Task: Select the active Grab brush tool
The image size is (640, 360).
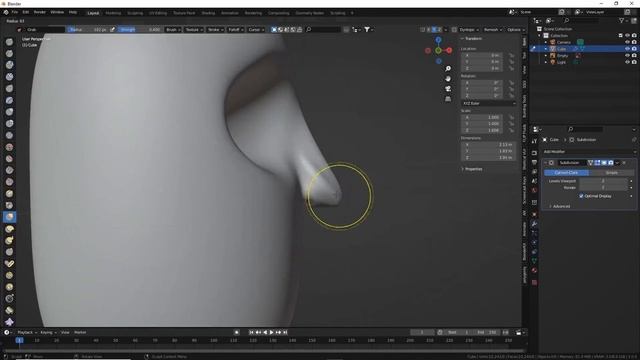Action: tap(9, 217)
